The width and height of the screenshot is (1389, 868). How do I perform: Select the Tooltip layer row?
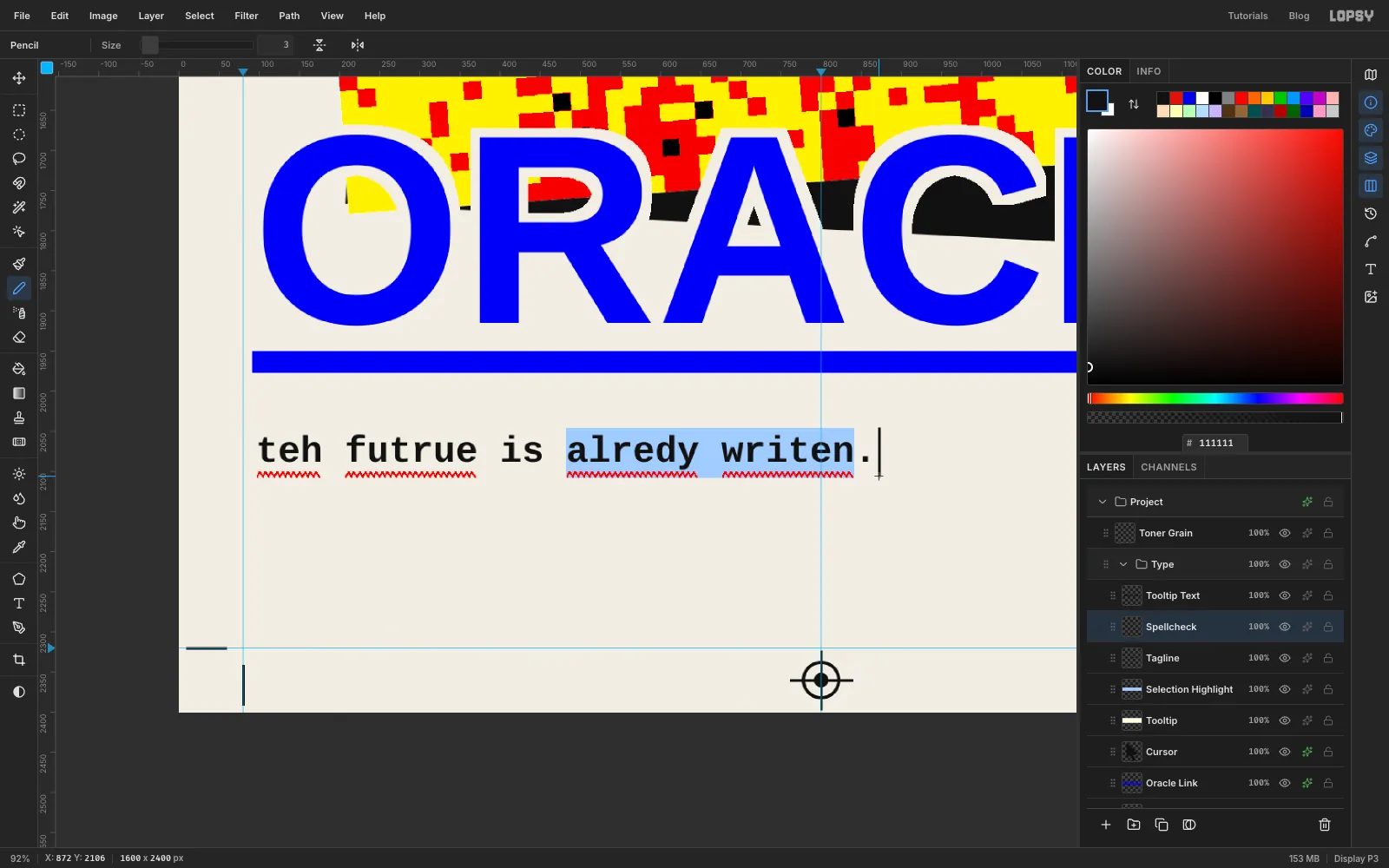coord(1215,720)
